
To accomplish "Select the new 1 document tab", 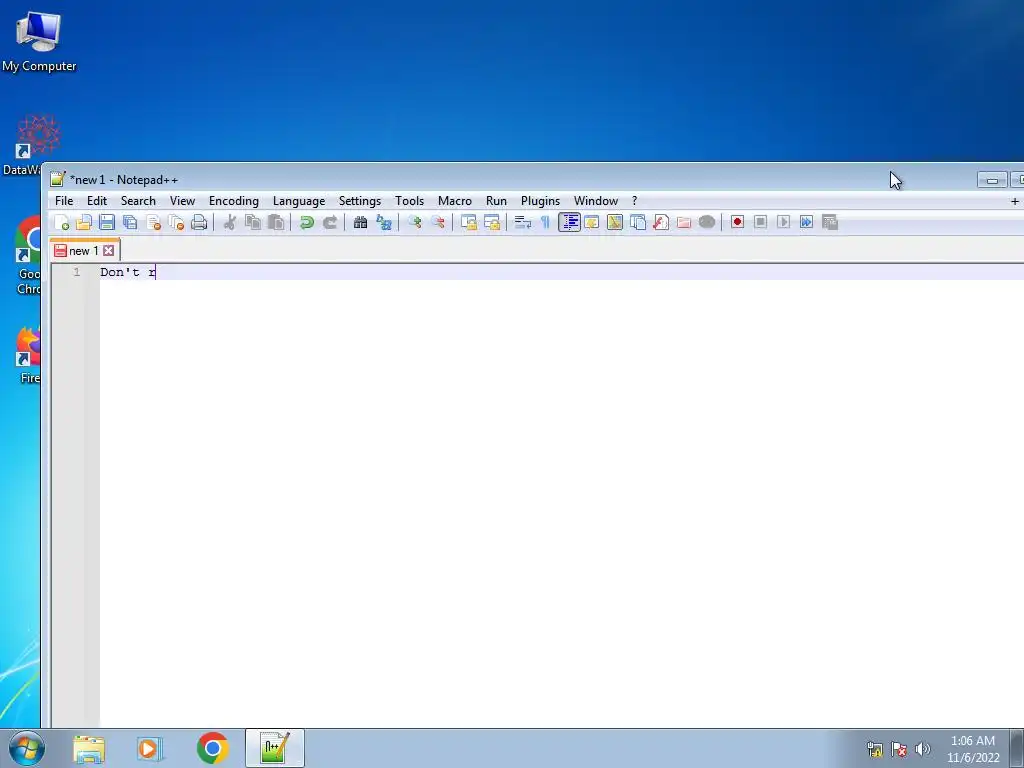I will coord(84,251).
